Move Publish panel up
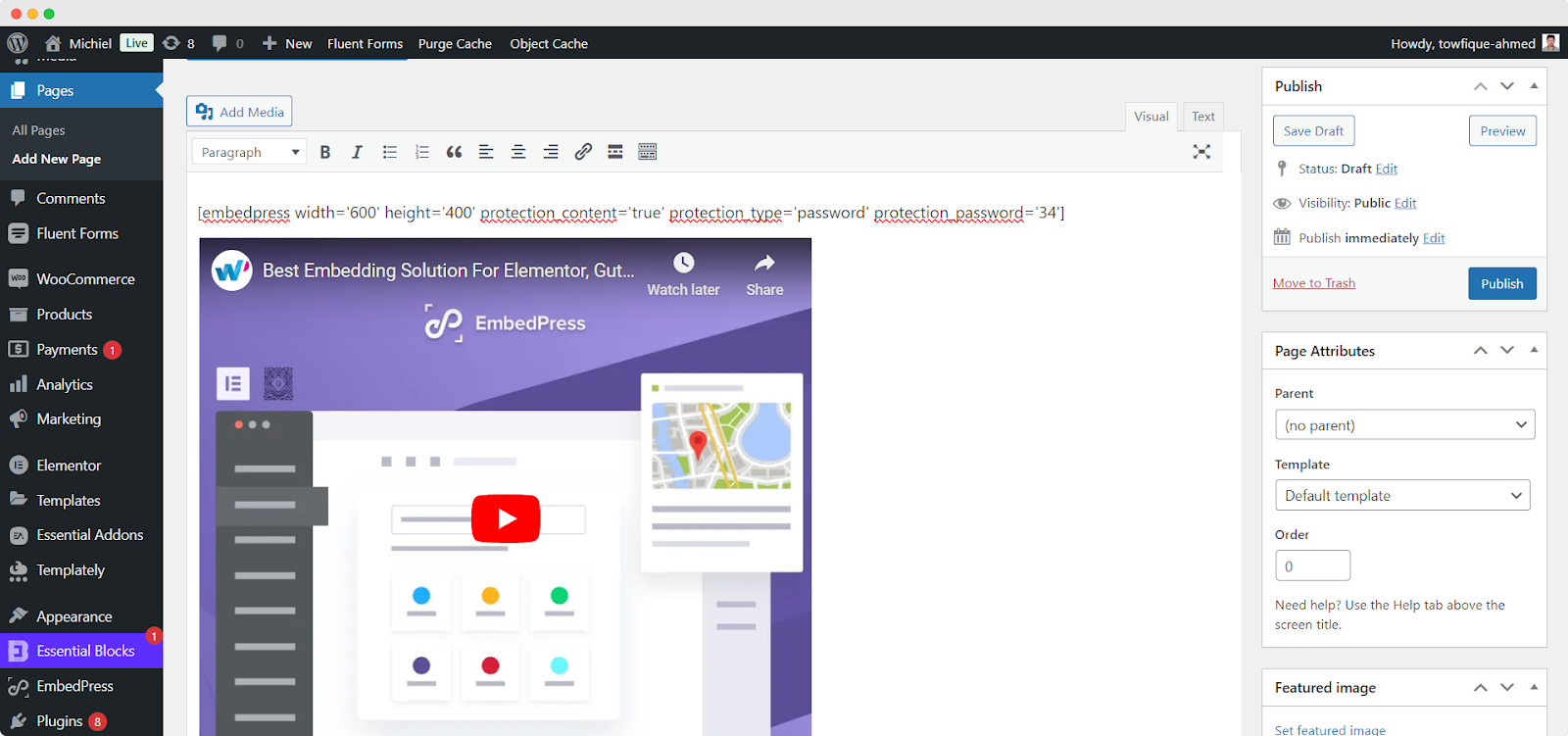 coord(1481,86)
